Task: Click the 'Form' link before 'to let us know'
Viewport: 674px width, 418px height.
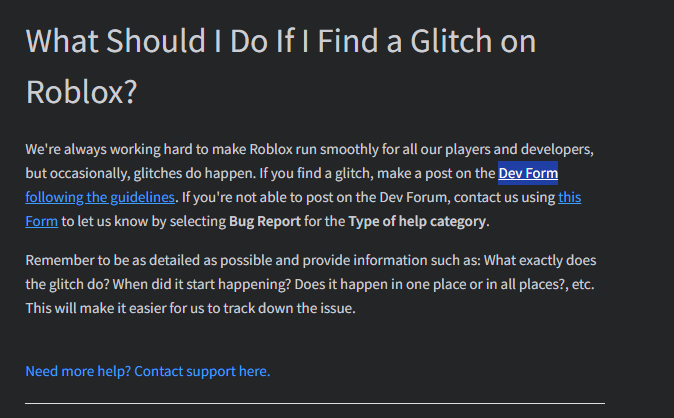Action: (x=41, y=221)
